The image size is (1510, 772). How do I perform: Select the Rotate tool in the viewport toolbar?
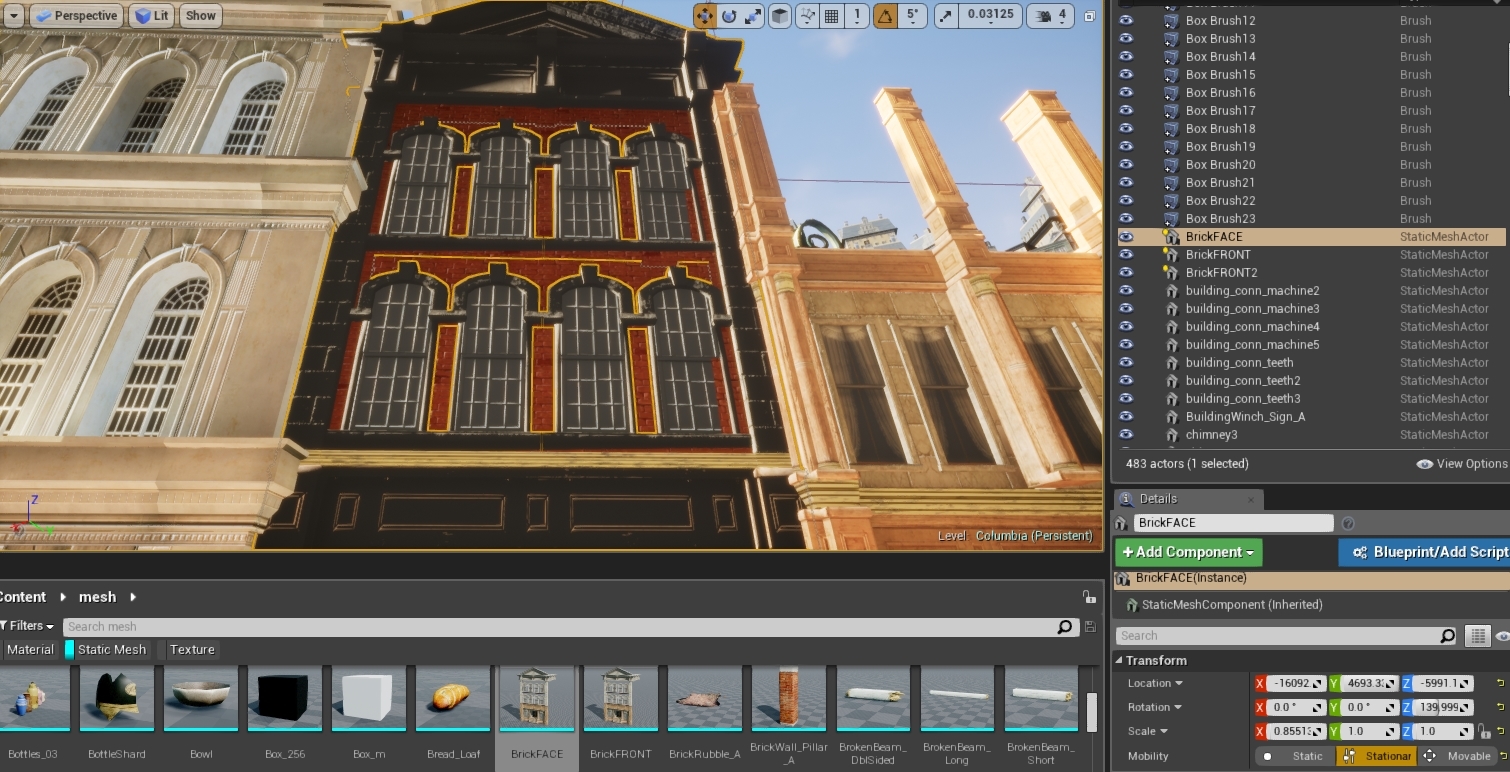(x=731, y=15)
